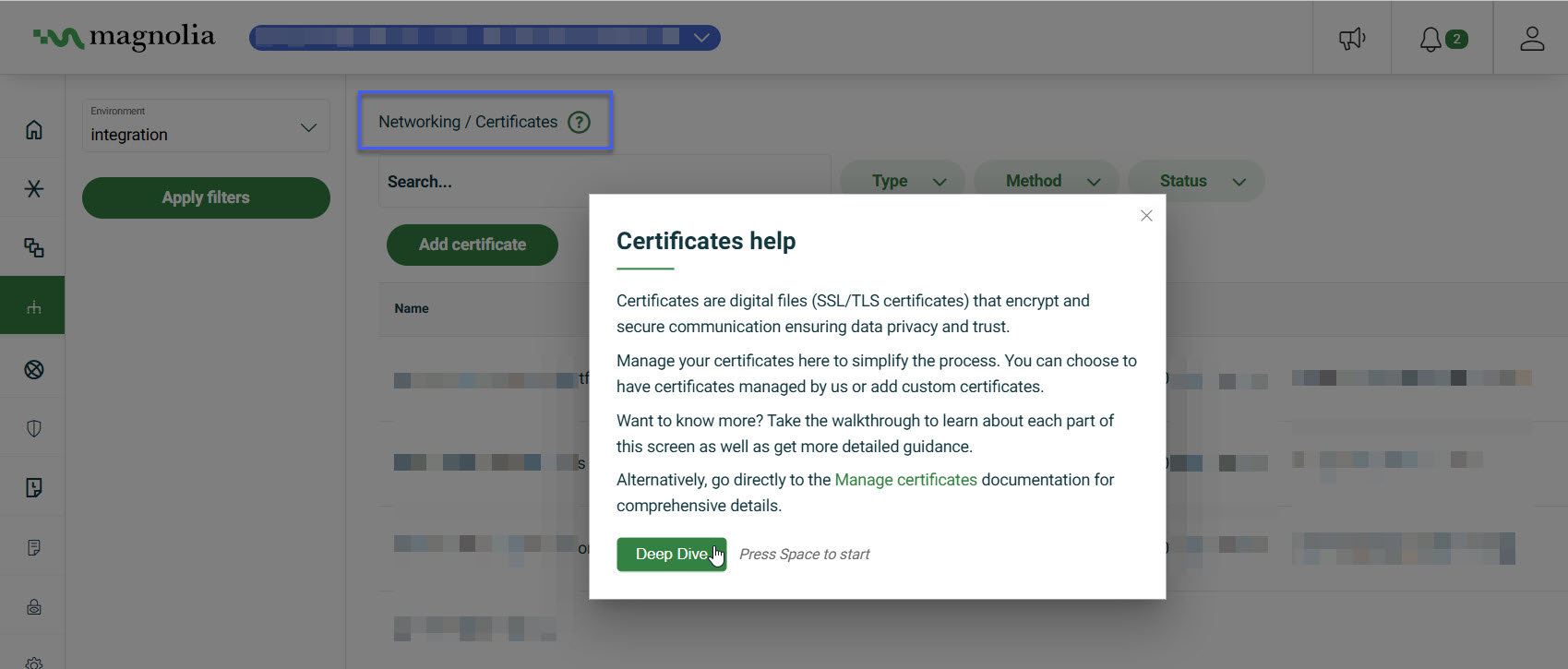Open the user profile icon
The height and width of the screenshot is (669, 1568).
[x=1532, y=39]
